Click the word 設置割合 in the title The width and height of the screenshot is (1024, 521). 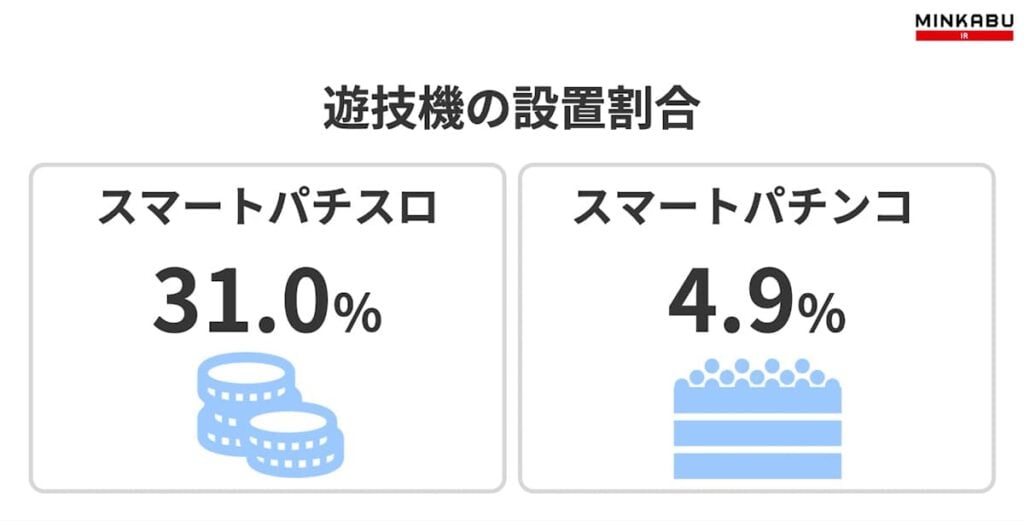pyautogui.click(x=603, y=110)
